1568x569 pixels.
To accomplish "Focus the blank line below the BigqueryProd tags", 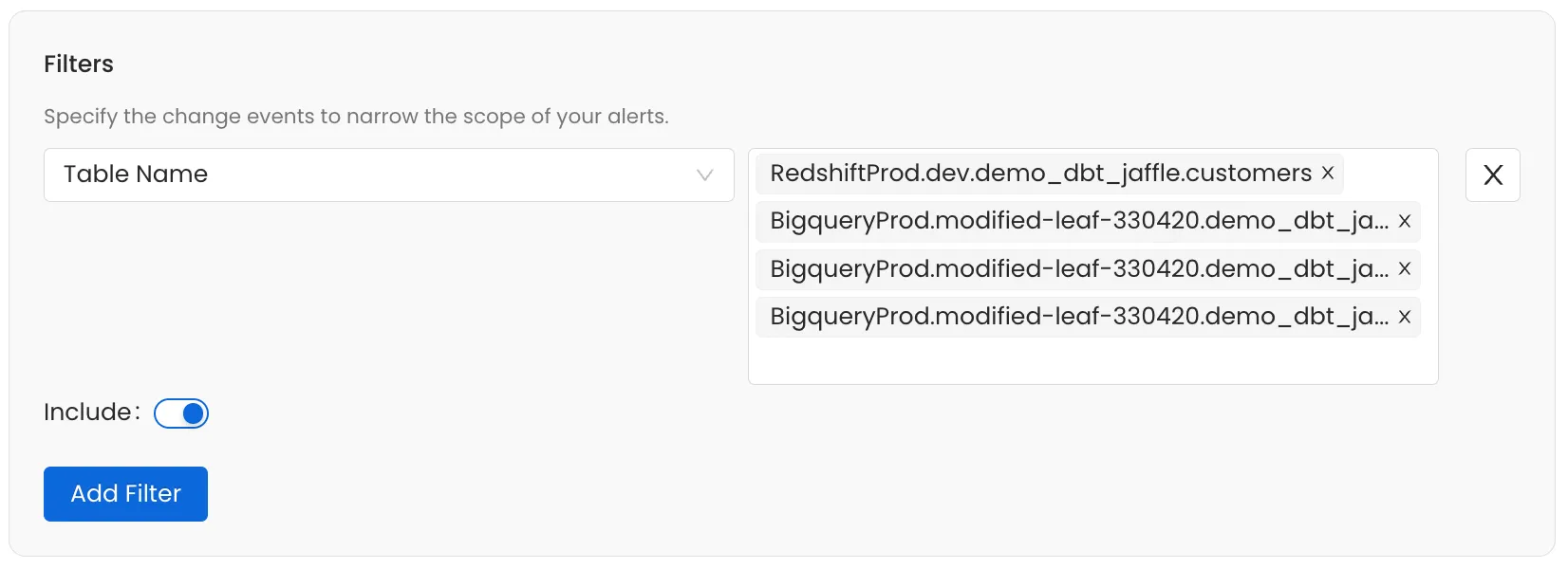I will click(x=1092, y=360).
